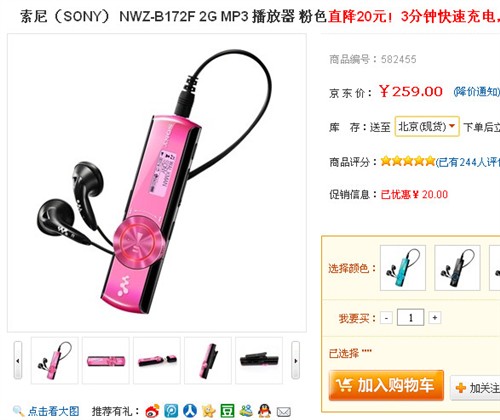Open the 北京(现货) delivery region dropdown
The height and width of the screenshot is (420, 500).
(x=427, y=126)
